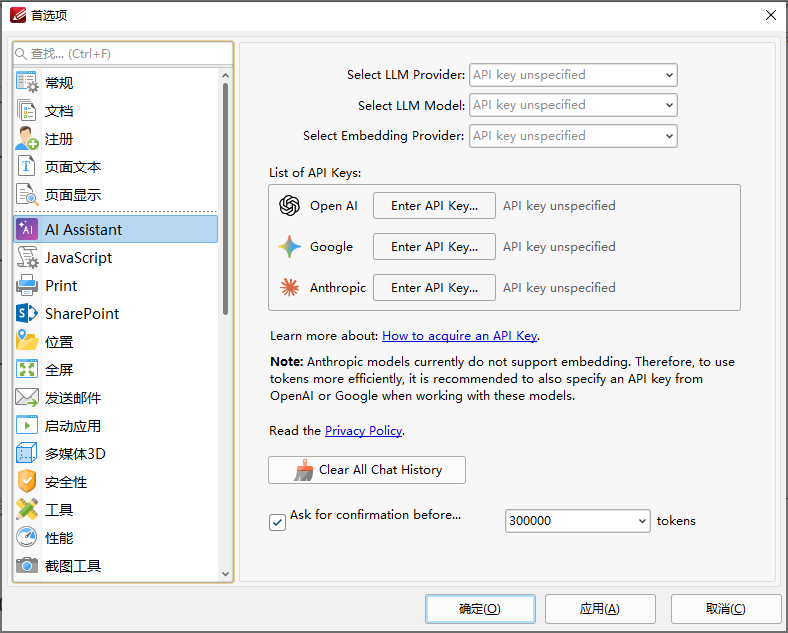Click the Clear All Chat History button
788x633 pixels.
[367, 470]
